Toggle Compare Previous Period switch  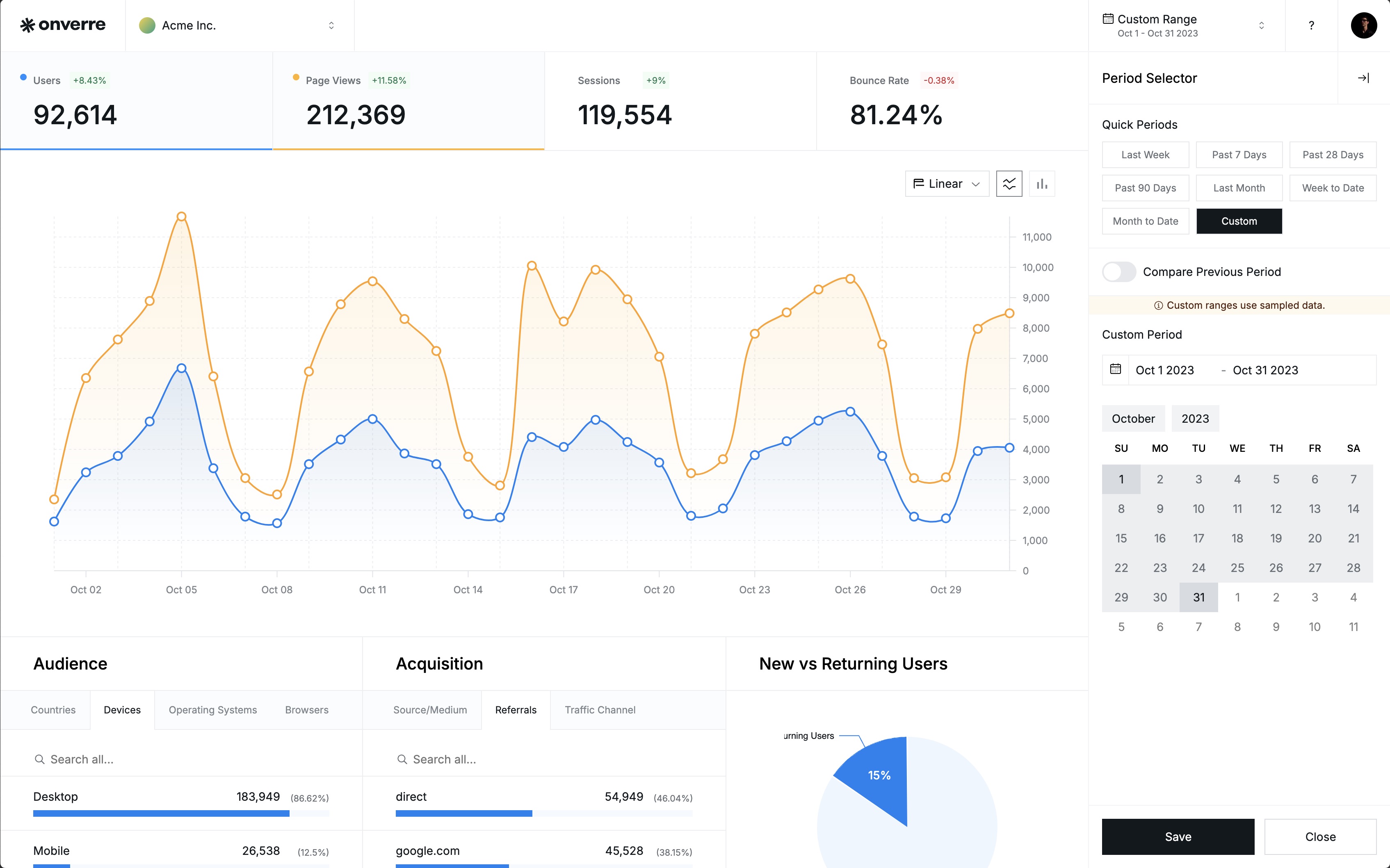point(1118,272)
